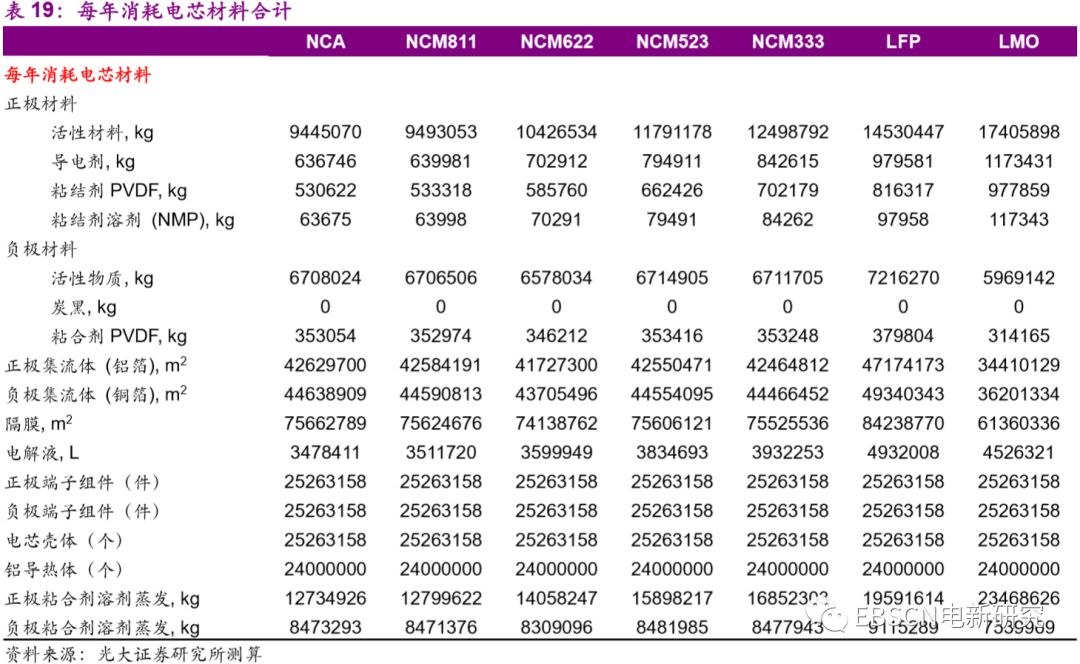Select the NCM811 column header
The width and height of the screenshot is (1080, 664).
(441, 42)
